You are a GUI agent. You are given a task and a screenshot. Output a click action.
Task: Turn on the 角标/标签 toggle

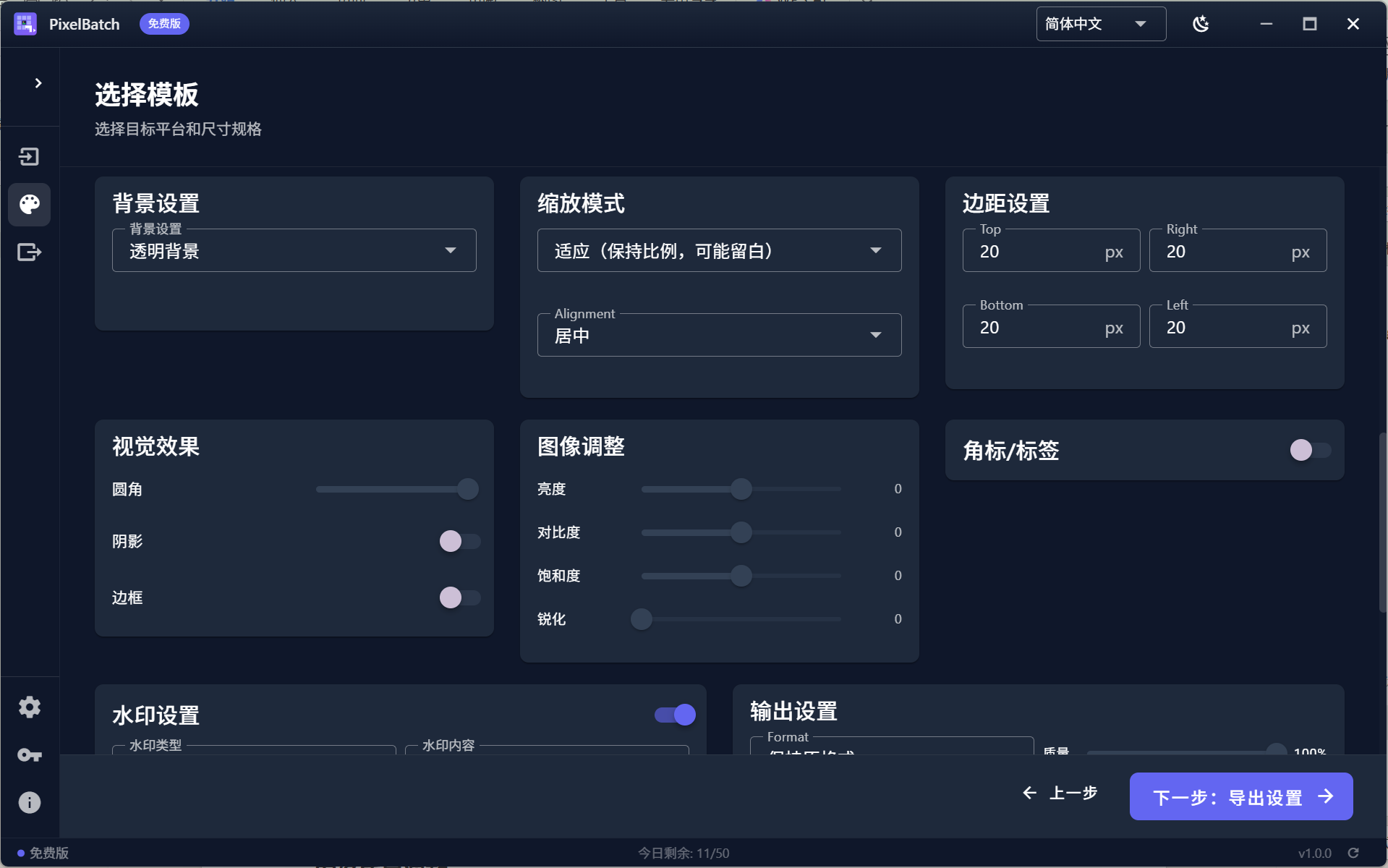tap(1309, 450)
